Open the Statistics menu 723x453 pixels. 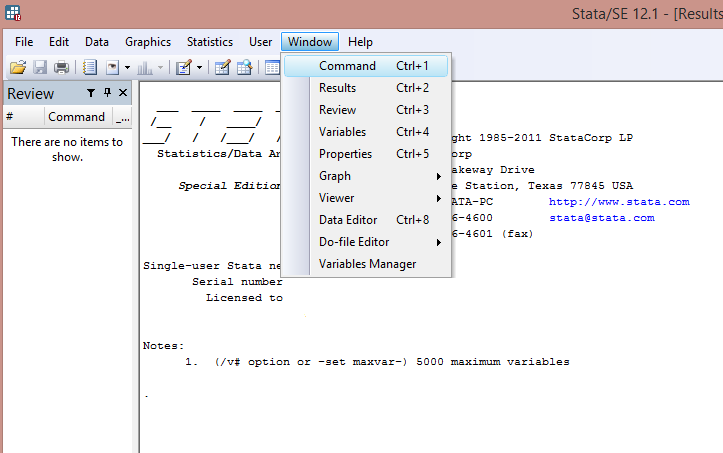210,42
